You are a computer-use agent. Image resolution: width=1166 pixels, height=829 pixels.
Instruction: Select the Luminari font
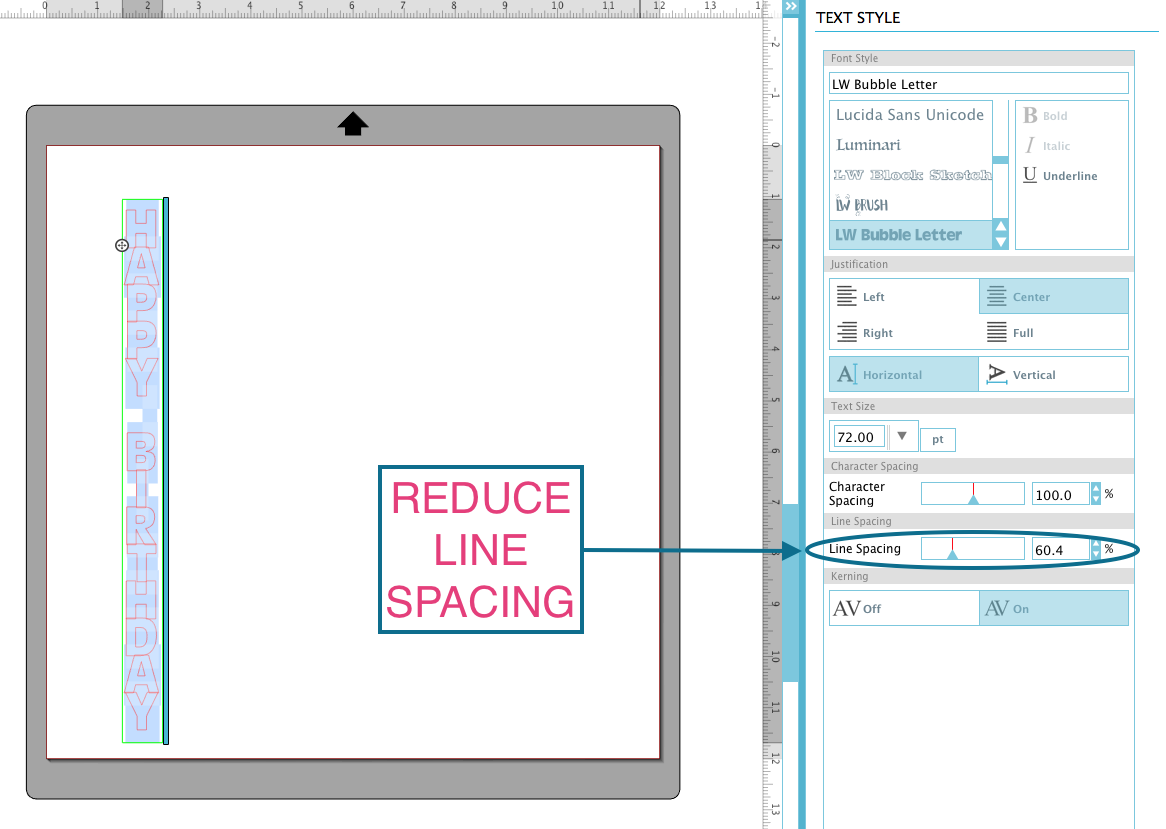tap(868, 144)
